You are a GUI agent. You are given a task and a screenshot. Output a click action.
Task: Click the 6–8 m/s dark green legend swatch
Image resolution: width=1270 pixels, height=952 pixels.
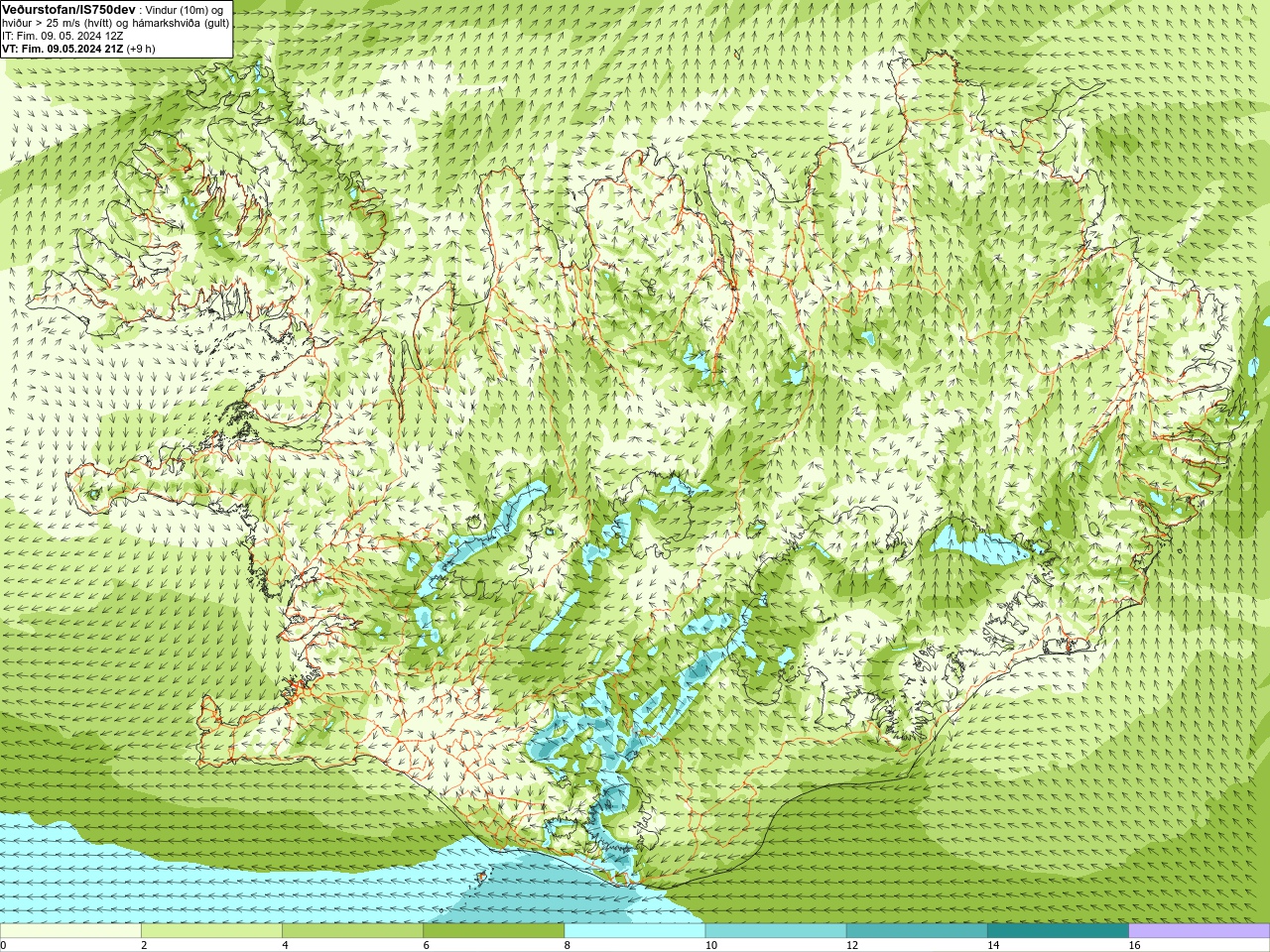click(493, 931)
